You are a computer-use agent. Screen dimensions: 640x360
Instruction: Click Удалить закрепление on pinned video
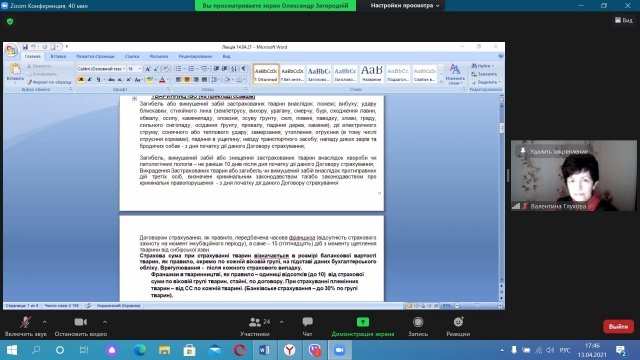[554, 151]
